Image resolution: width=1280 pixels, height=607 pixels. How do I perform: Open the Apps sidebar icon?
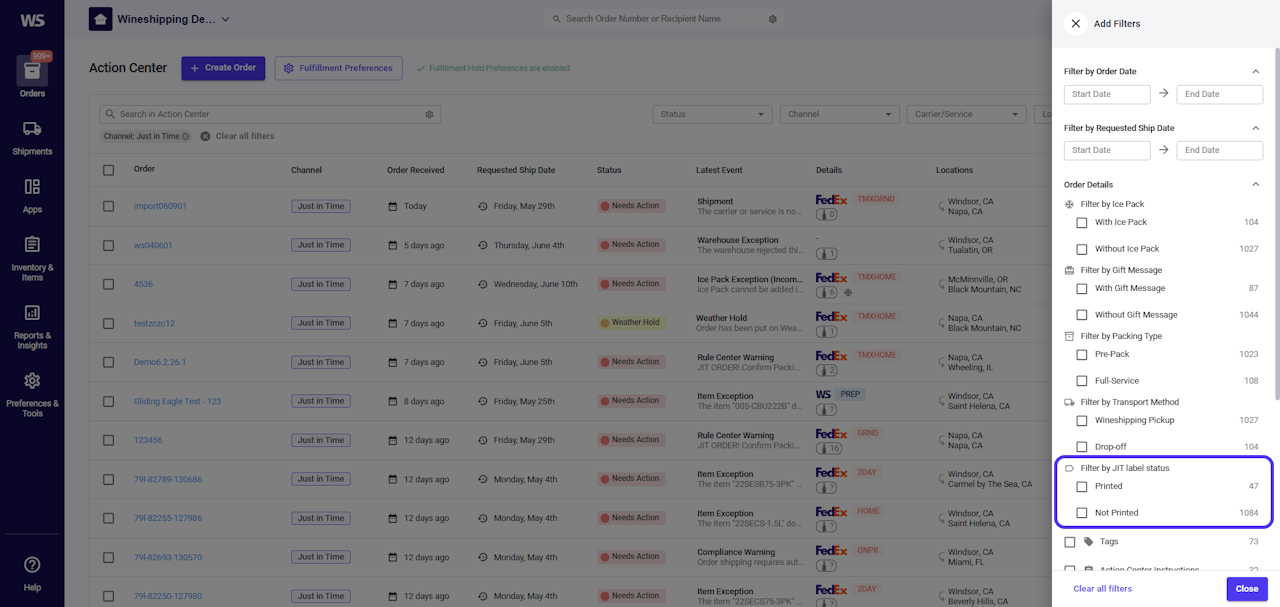tap(32, 195)
